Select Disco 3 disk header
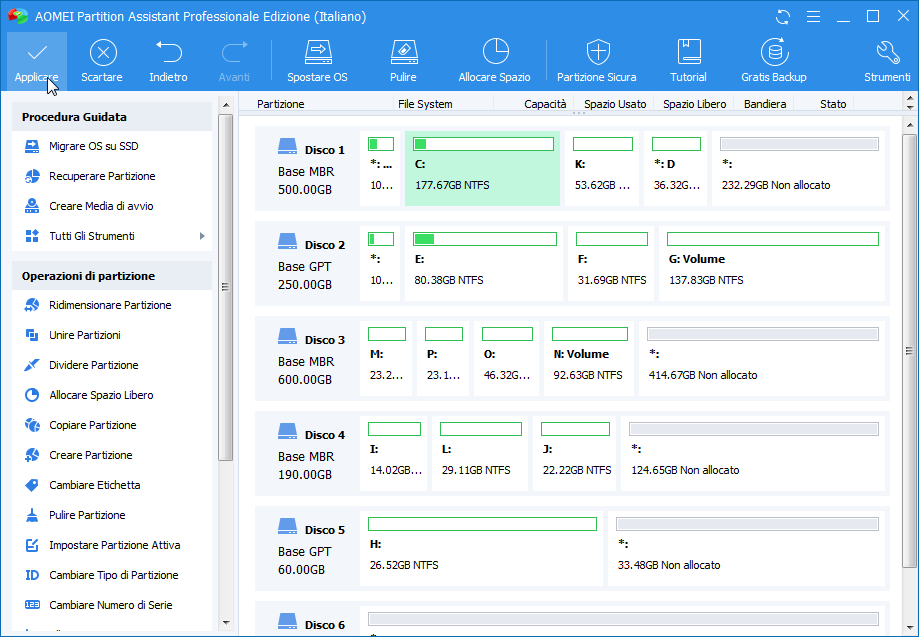This screenshot has height=637, width=919. pos(307,359)
